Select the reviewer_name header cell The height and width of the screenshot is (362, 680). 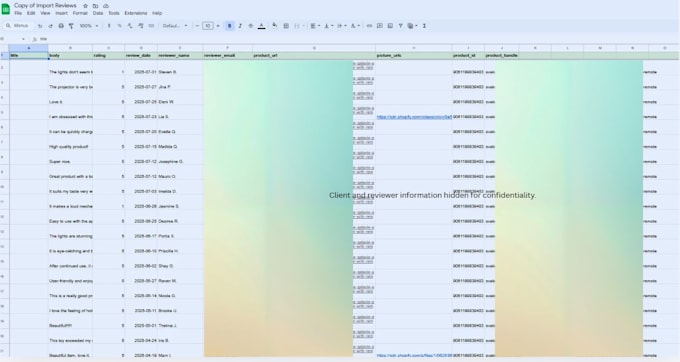point(180,55)
